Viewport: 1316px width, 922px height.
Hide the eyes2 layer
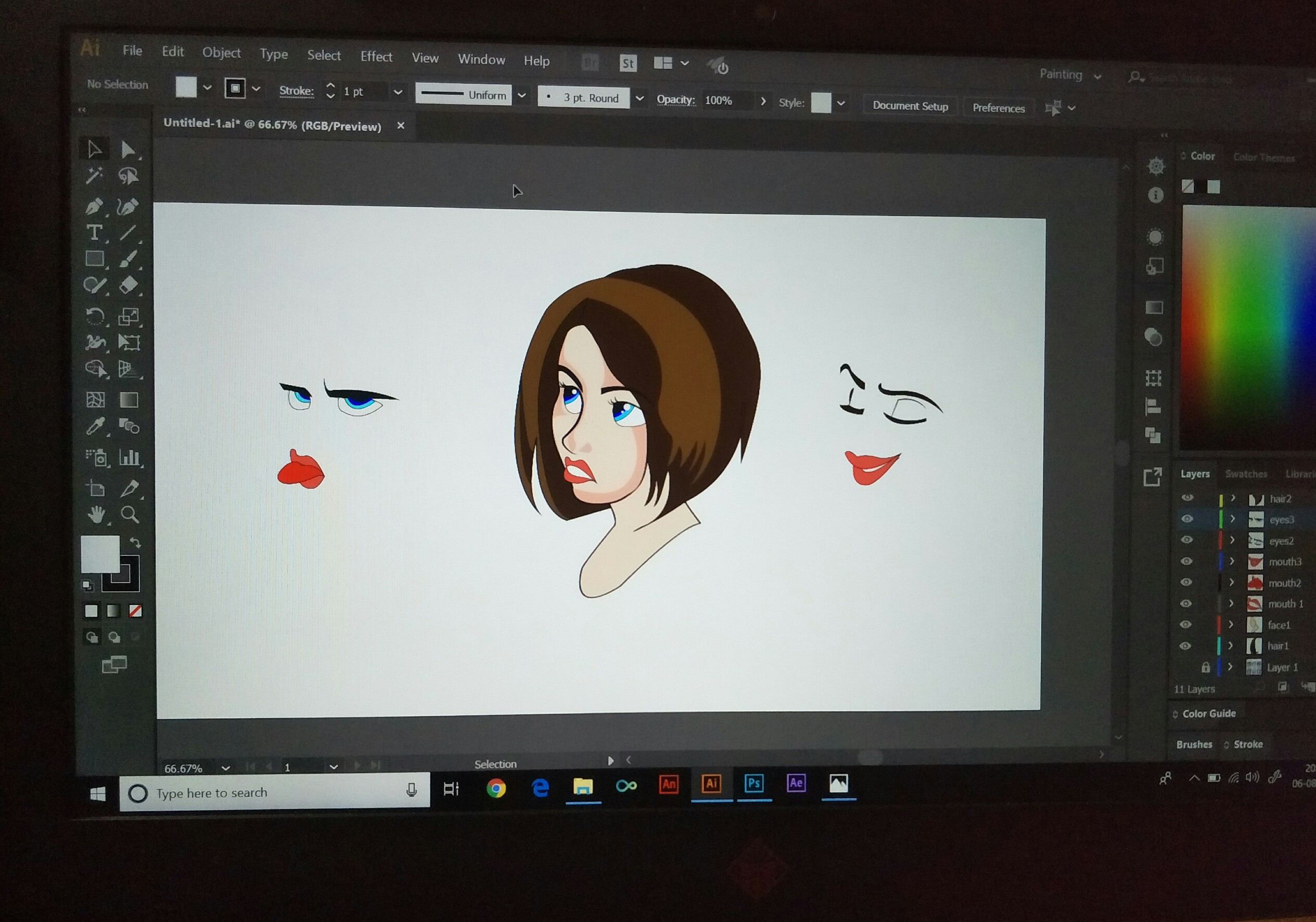(x=1186, y=540)
